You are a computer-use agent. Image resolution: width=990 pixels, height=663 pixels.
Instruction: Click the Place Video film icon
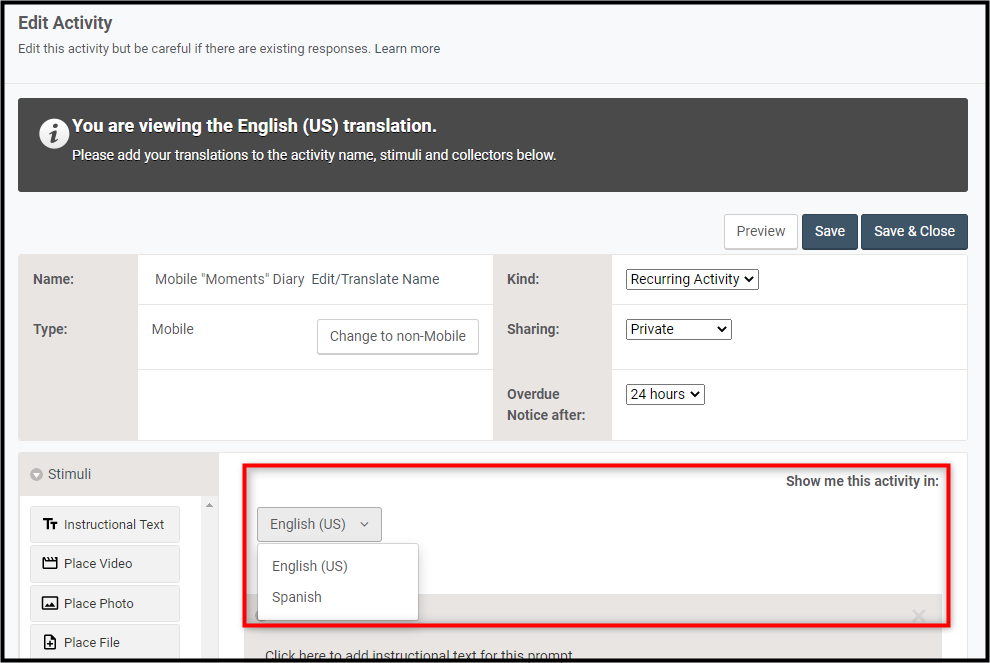click(x=50, y=563)
